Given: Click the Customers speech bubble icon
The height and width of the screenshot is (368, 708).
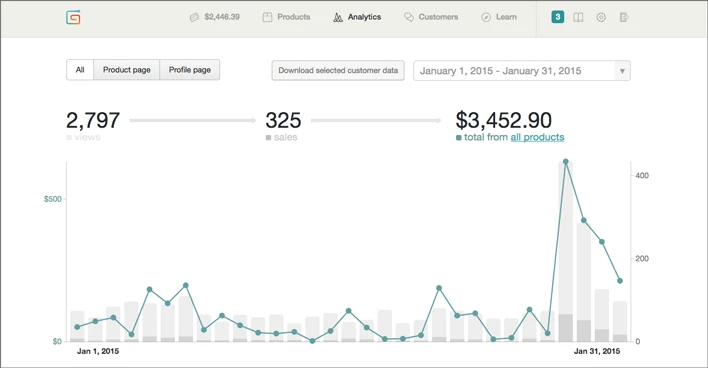Looking at the screenshot, I should [x=409, y=17].
